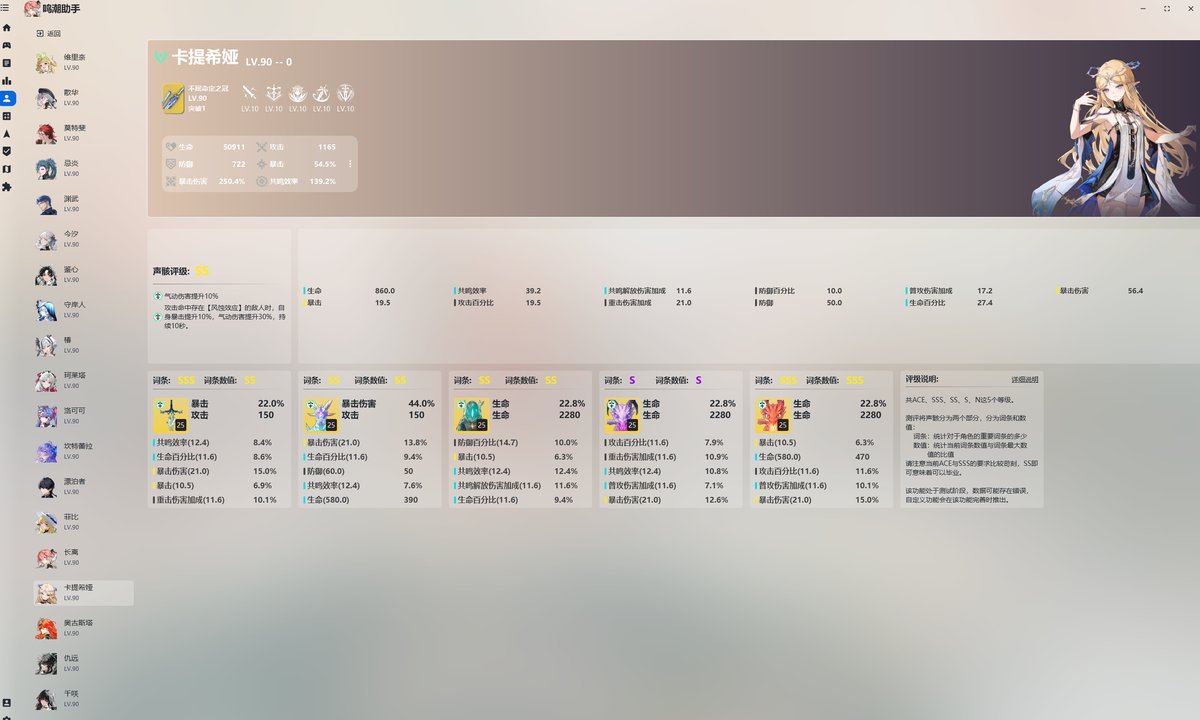Select character 椿 in the list

coord(83,346)
